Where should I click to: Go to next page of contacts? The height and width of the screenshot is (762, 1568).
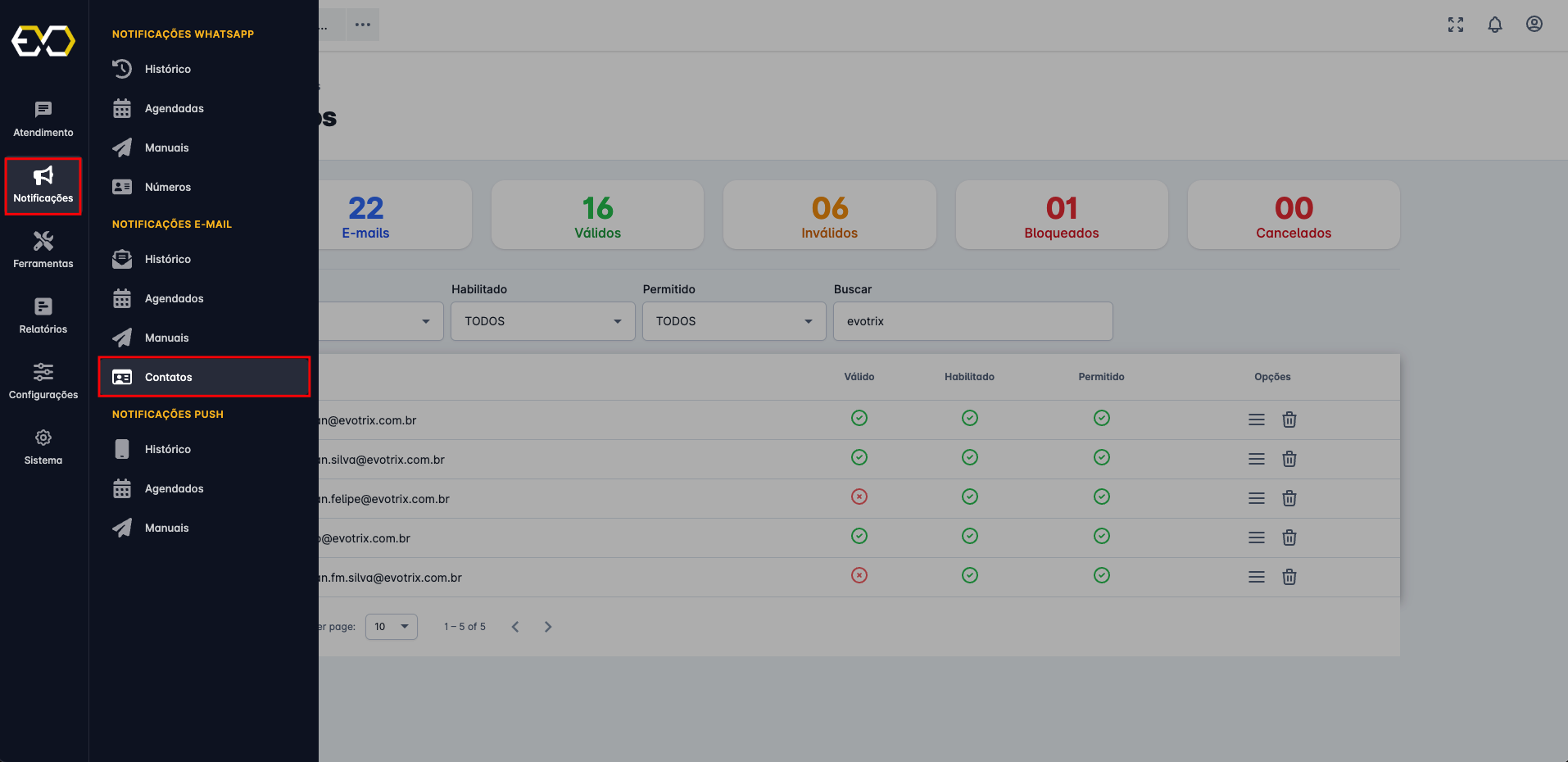tap(548, 627)
